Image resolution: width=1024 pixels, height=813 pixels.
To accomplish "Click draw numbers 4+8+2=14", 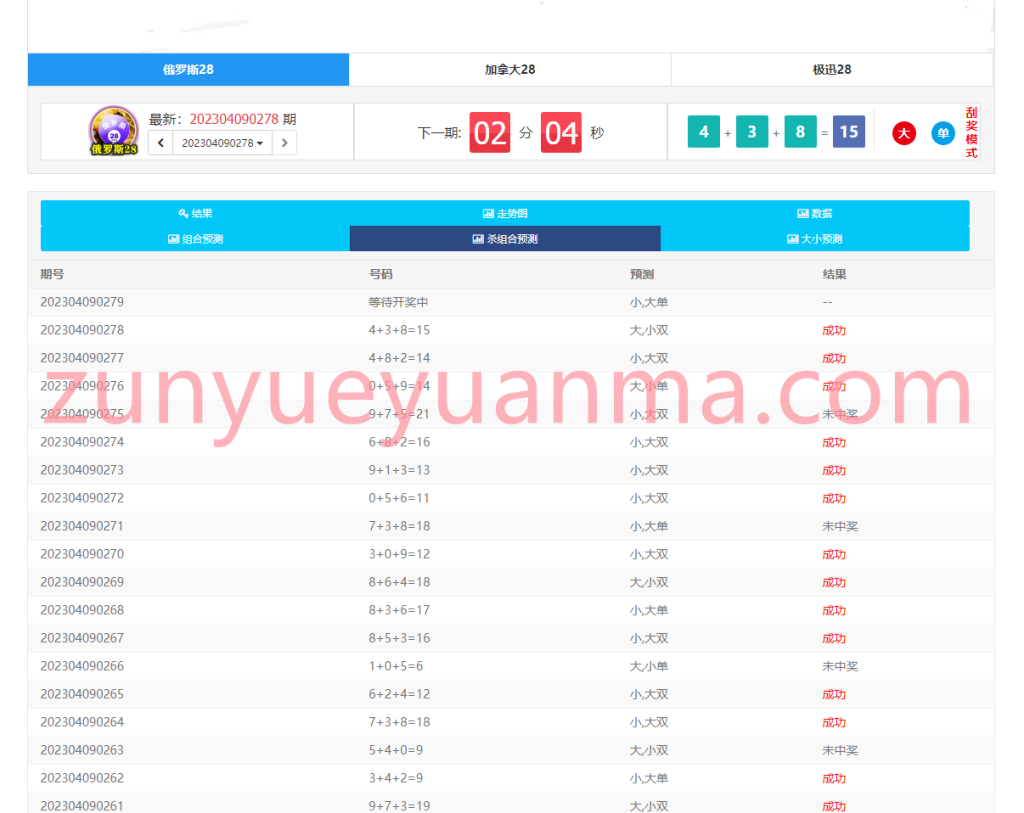I will pyautogui.click(x=399, y=358).
